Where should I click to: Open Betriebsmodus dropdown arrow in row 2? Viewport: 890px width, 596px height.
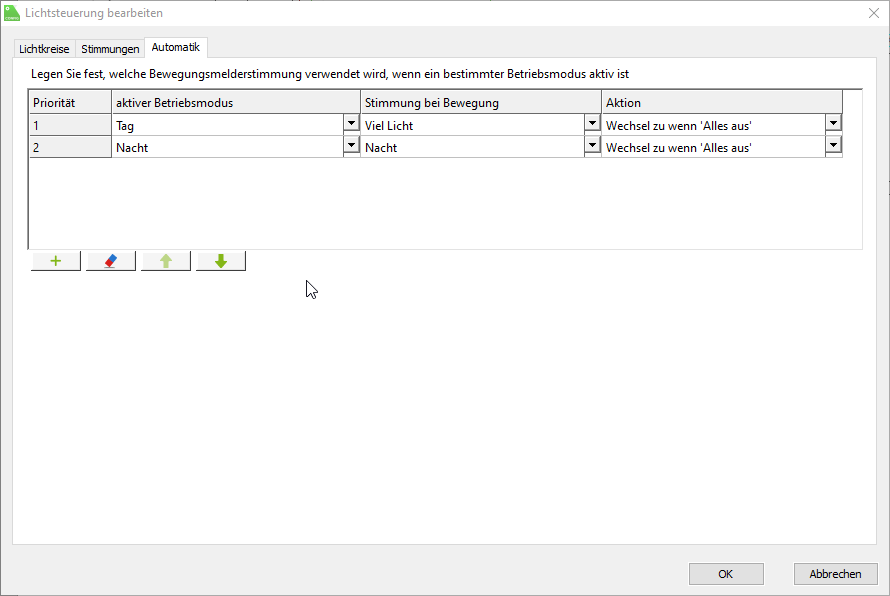[x=351, y=145]
